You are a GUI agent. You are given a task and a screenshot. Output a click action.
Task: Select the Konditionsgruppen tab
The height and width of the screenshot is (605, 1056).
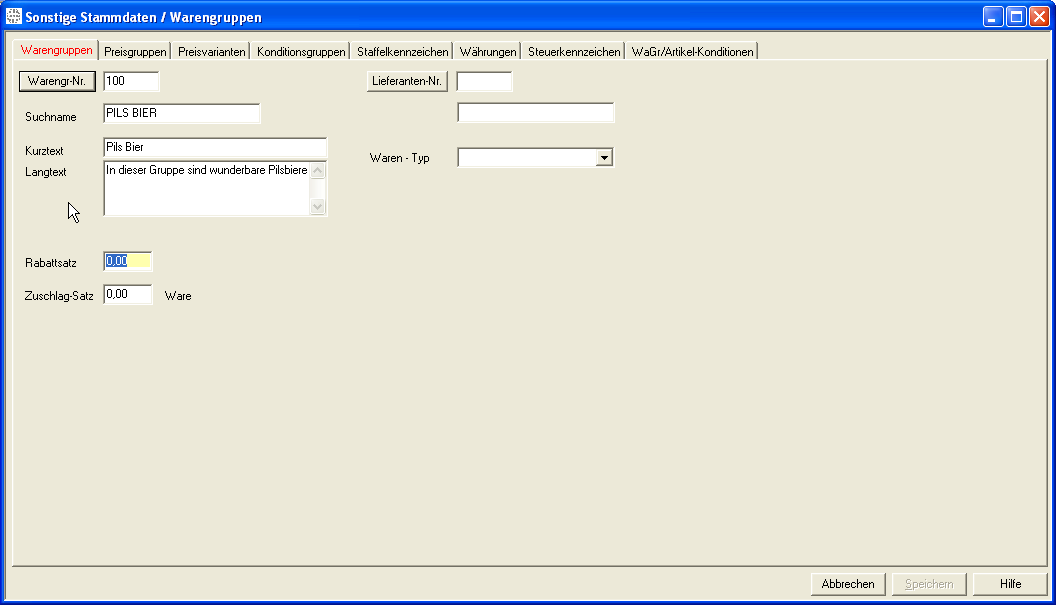(x=301, y=51)
